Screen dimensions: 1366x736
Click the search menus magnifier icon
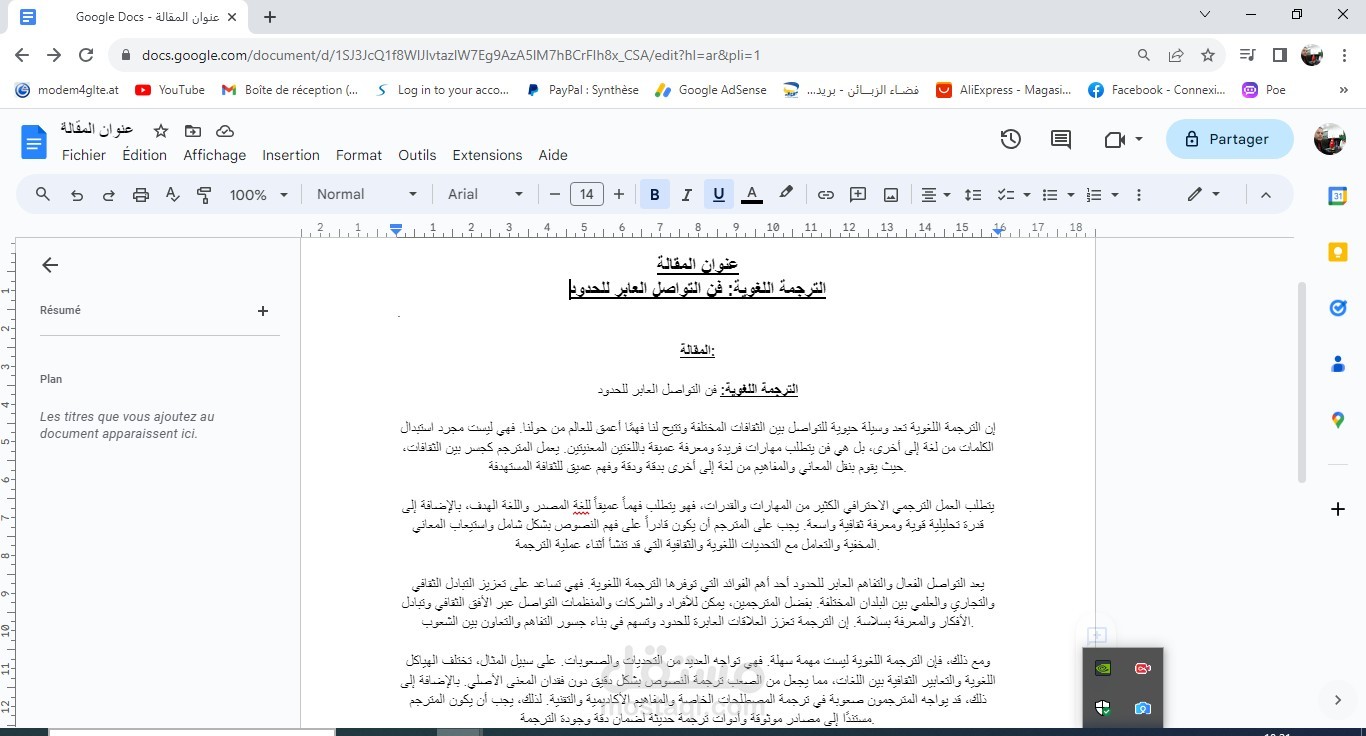42,194
